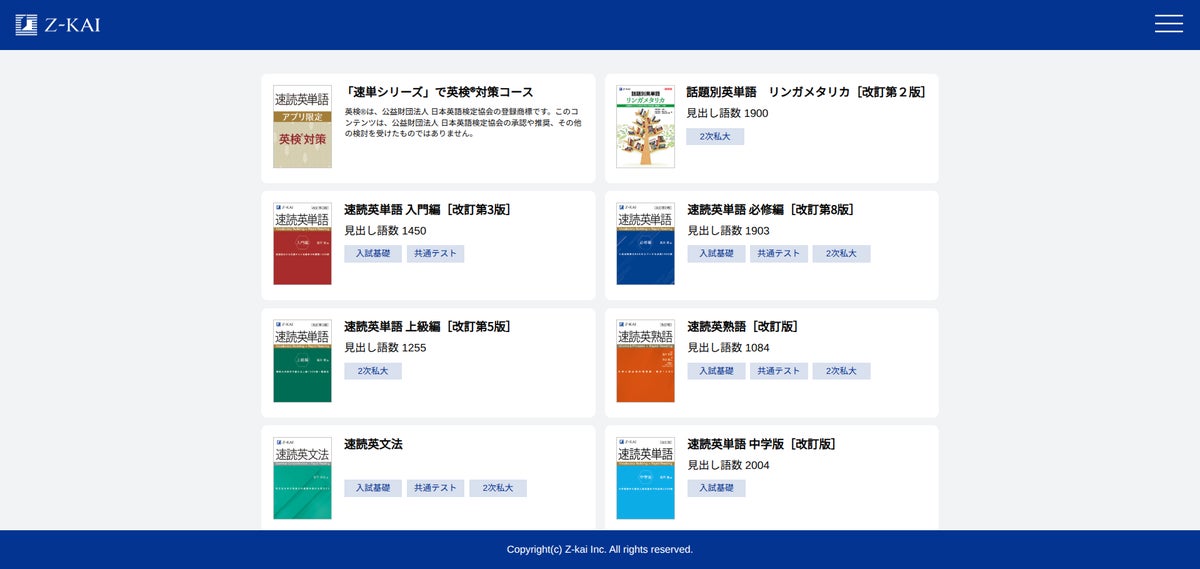
Task: Click 見出し語数 1900 text
Action: [727, 113]
